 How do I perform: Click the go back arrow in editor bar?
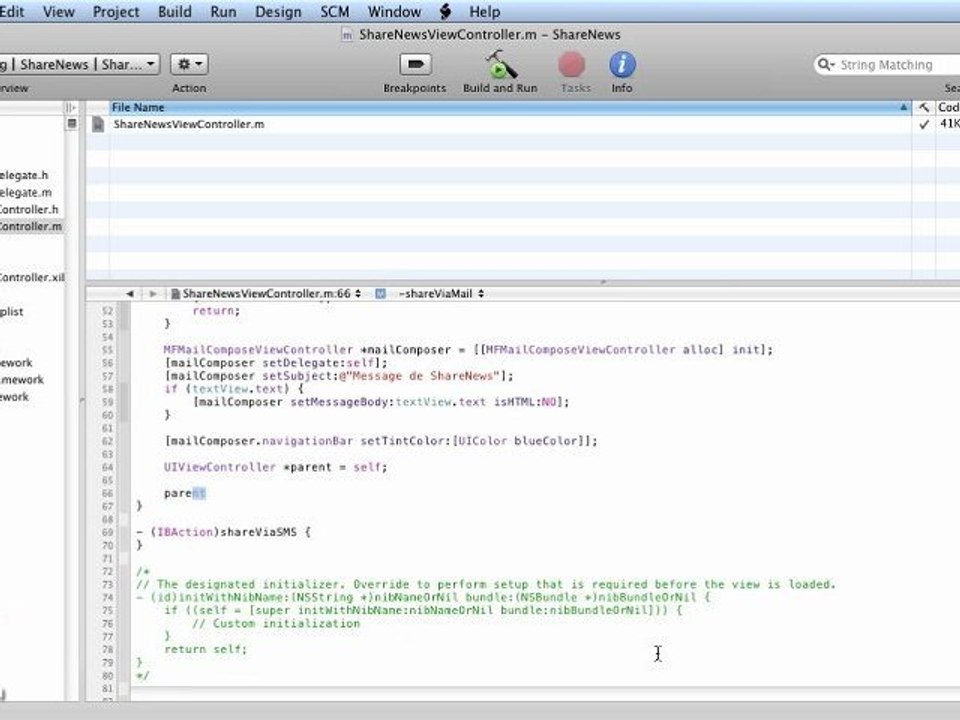point(129,294)
